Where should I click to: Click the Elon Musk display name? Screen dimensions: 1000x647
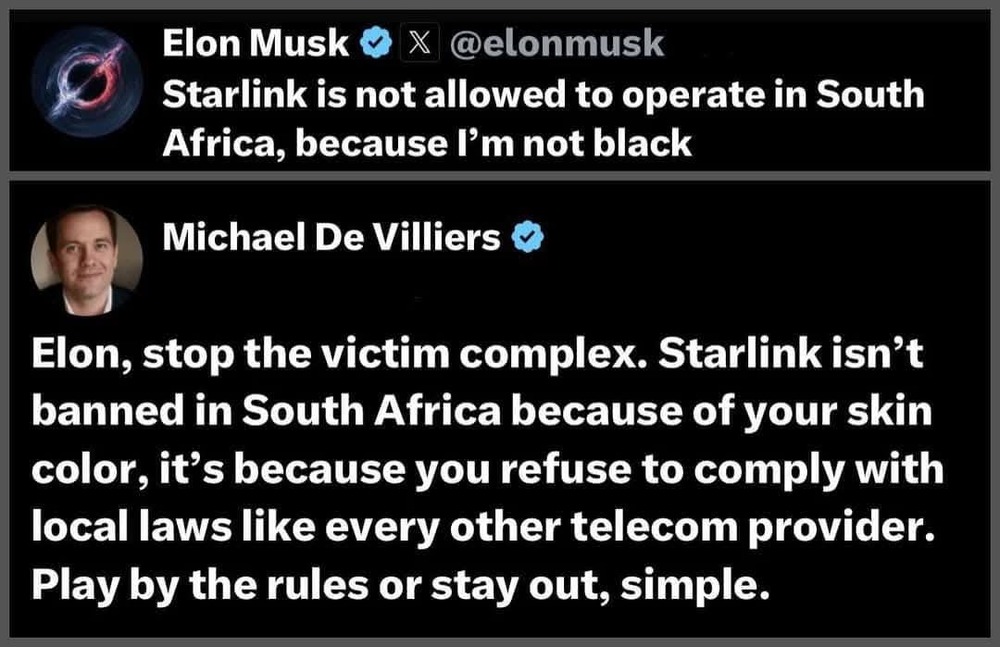pos(255,43)
